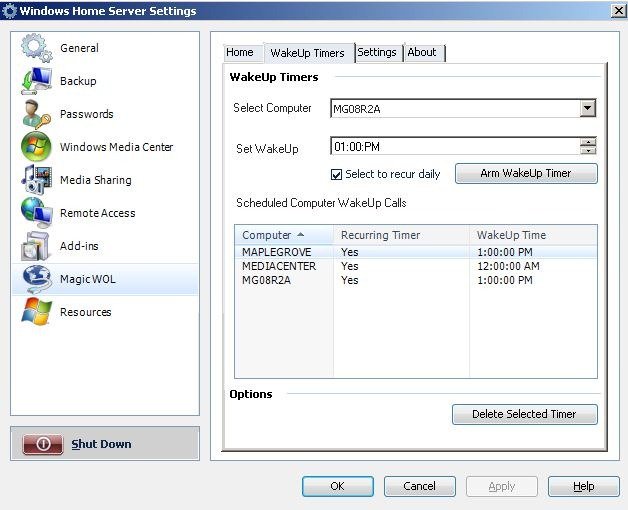The image size is (628, 510).
Task: Select the MAPLEGROVE timer row
Action: coord(416,252)
